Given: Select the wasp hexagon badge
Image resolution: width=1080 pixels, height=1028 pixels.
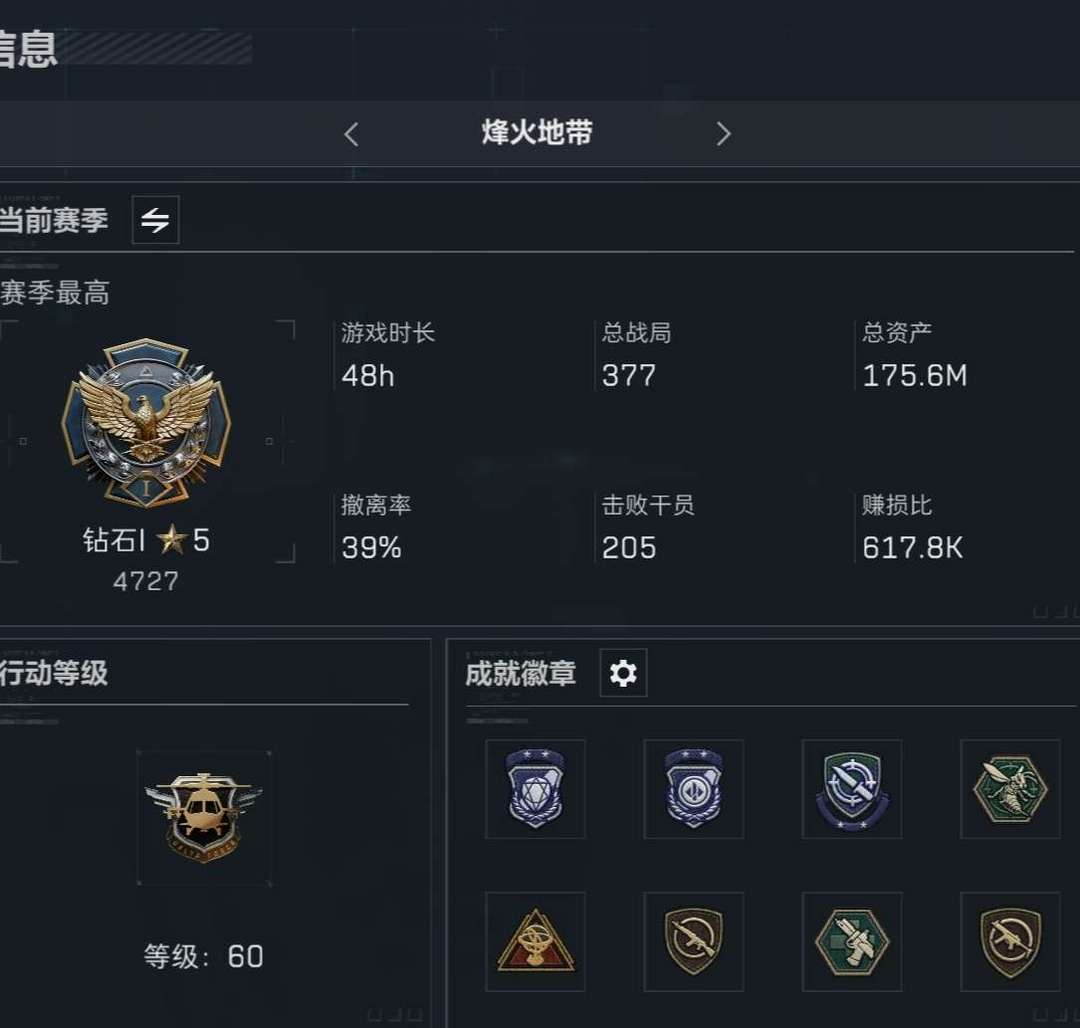Looking at the screenshot, I should click(1010, 789).
